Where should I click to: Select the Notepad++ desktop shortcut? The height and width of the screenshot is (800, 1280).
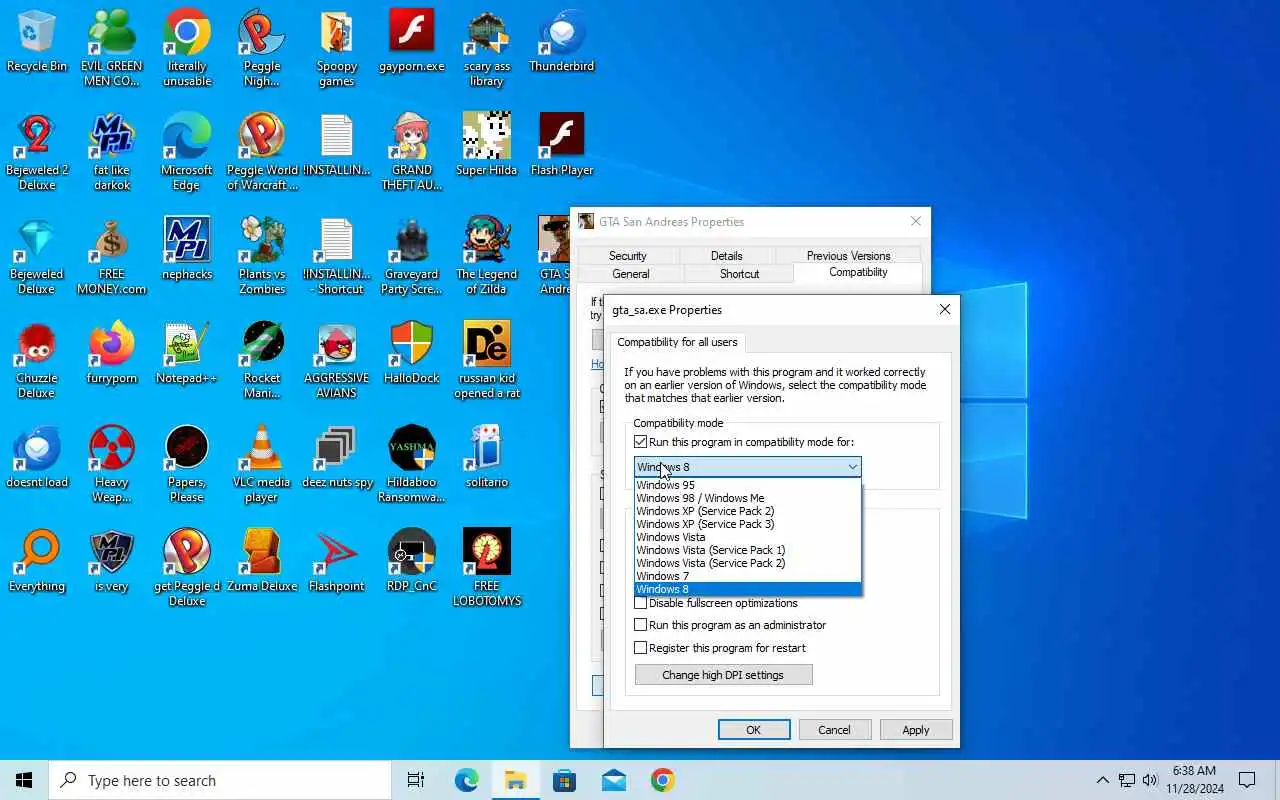click(187, 353)
